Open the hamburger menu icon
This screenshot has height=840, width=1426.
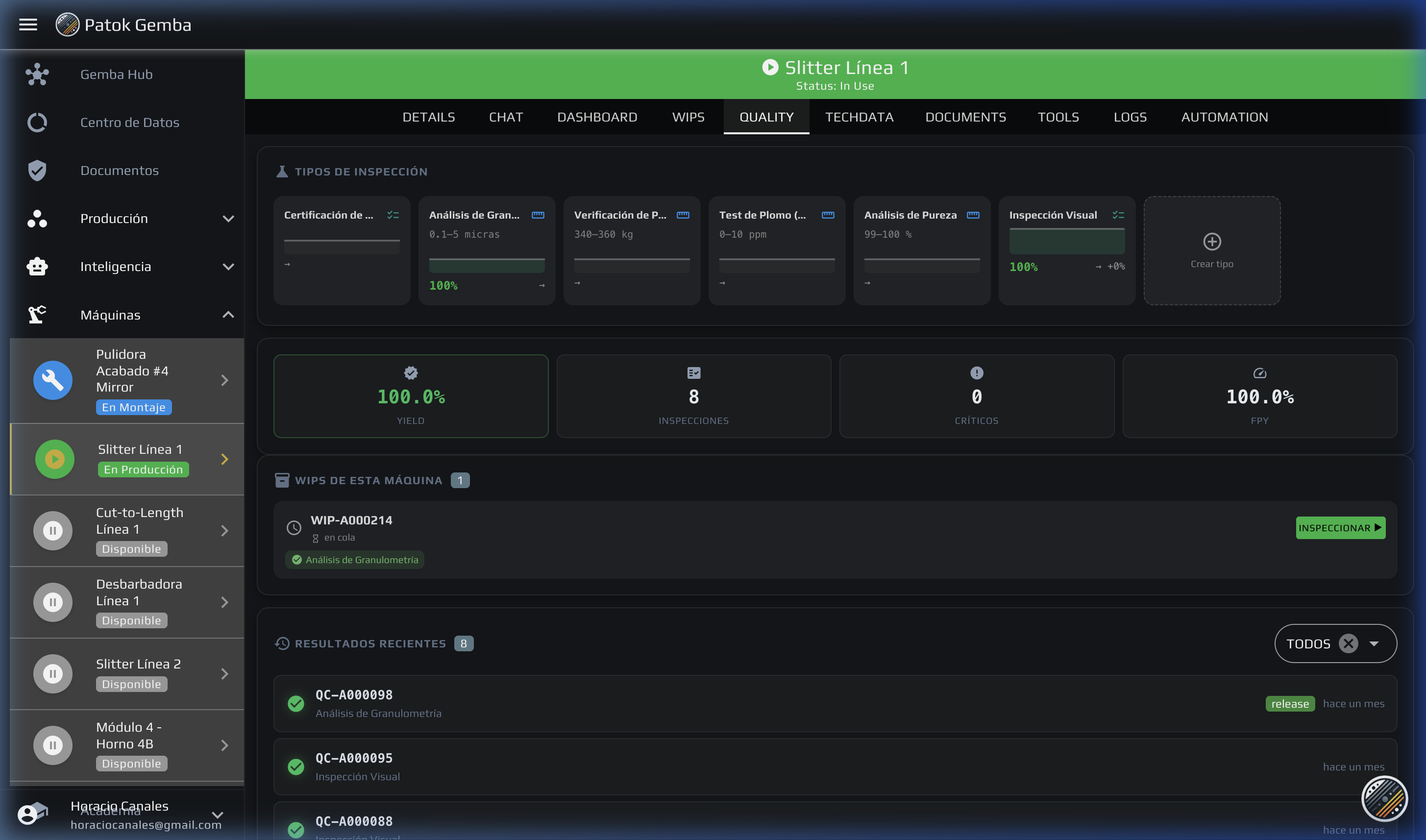pos(28,25)
